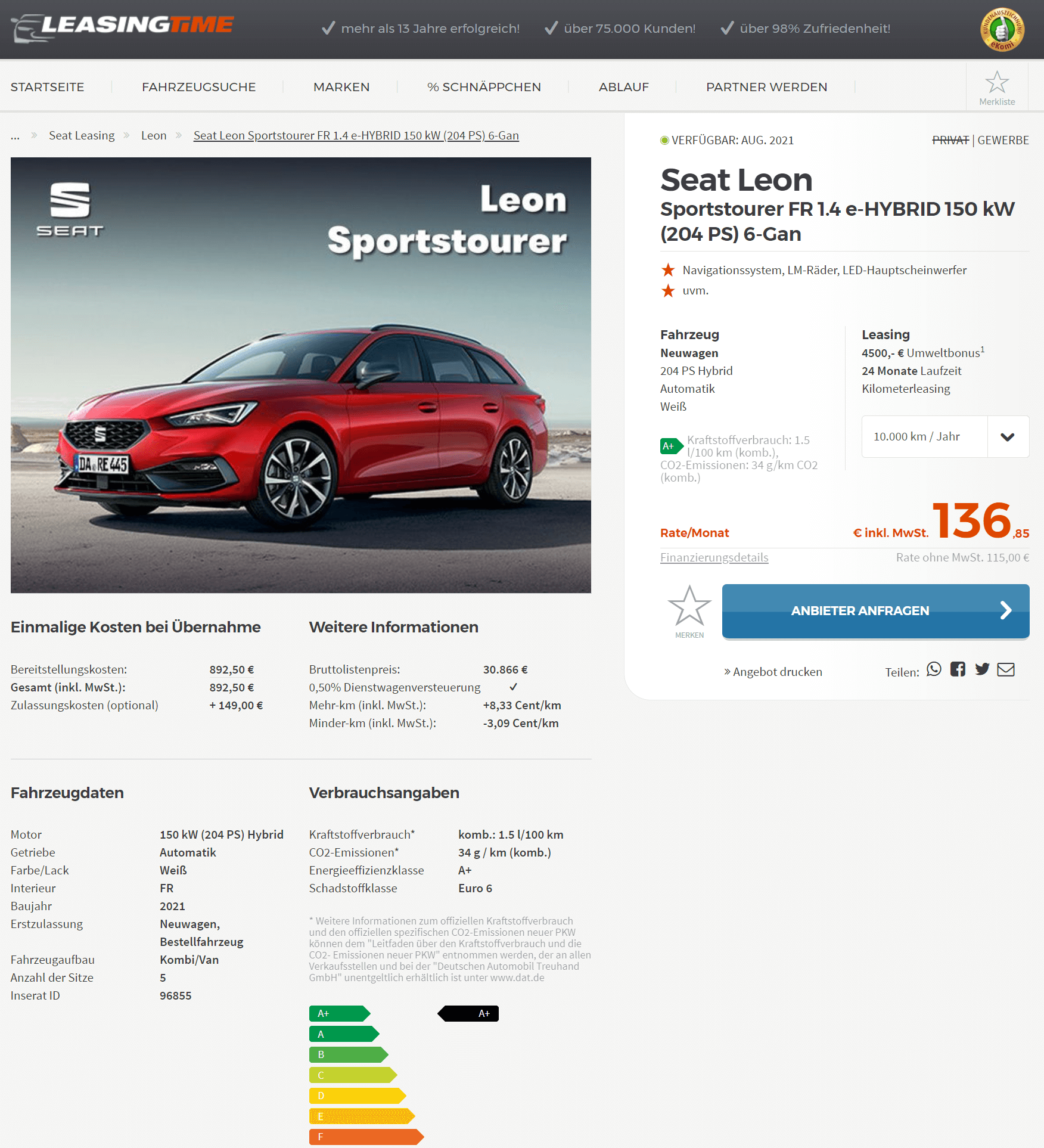Click the white arrow on Anbieter Anfragen button

pos(1006,610)
